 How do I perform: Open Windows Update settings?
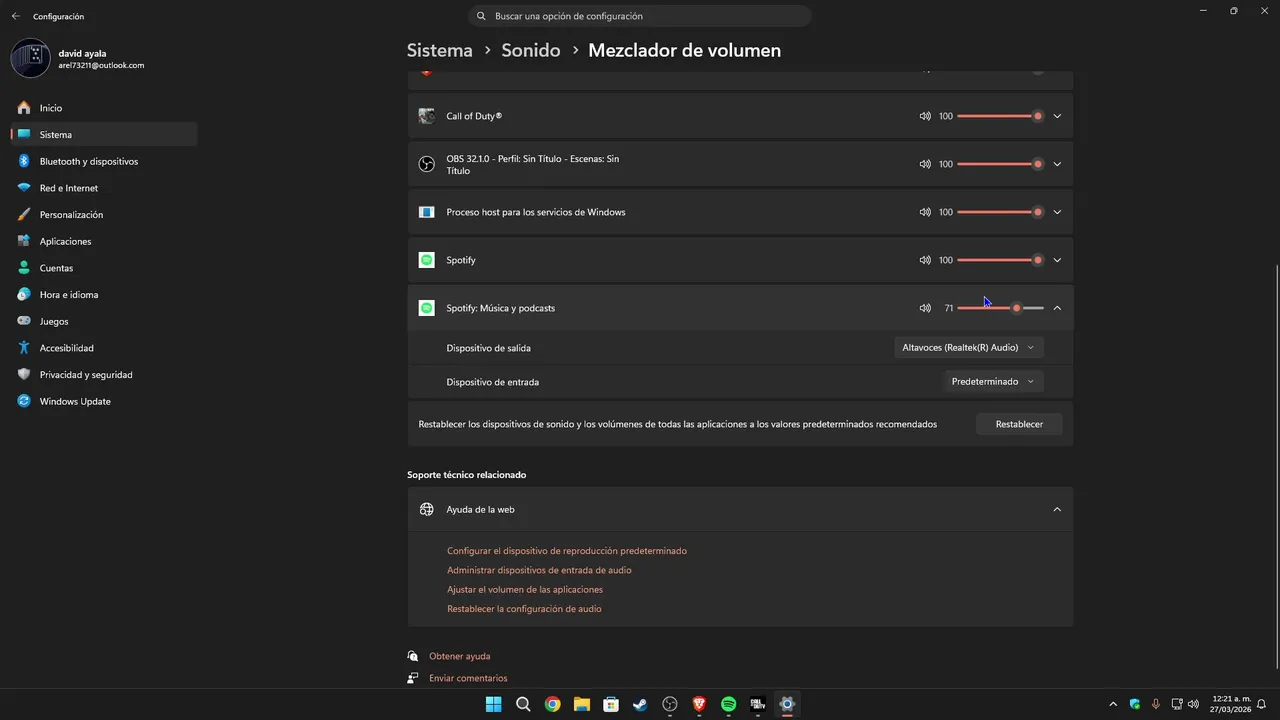point(104,401)
